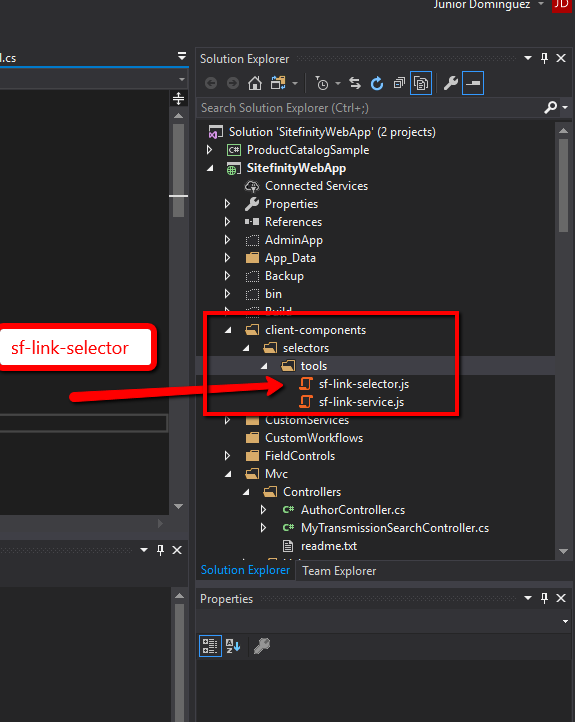This screenshot has width=575, height=722.
Task: Click the SitefinityWebApp web project icon
Action: coord(233,169)
